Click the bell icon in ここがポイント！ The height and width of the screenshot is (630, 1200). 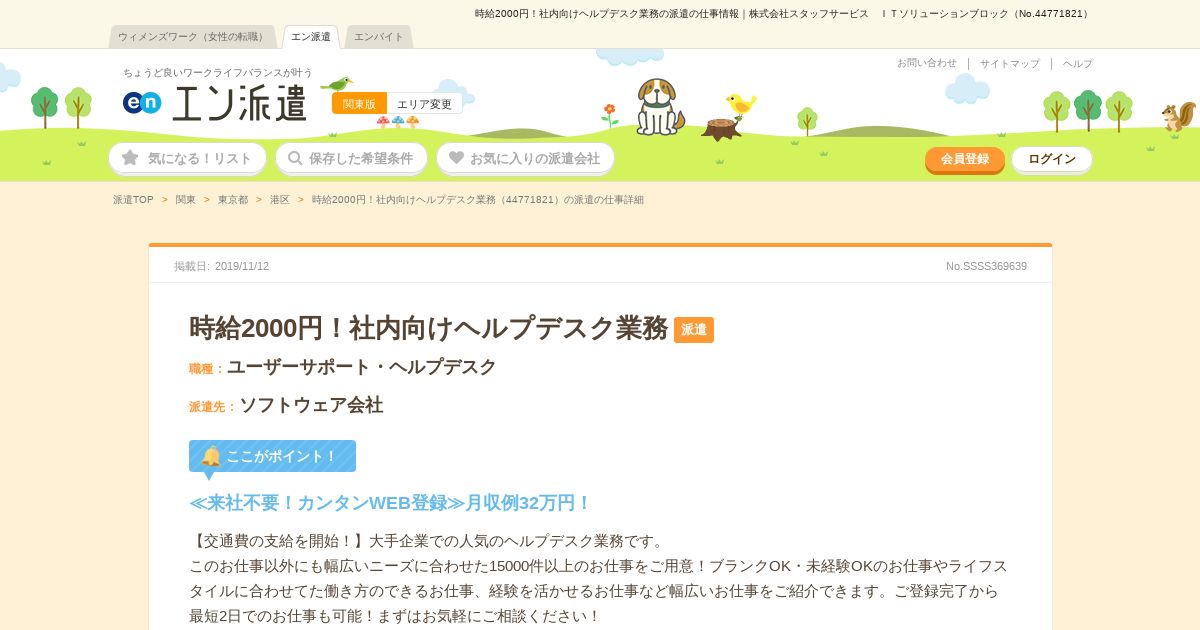(211, 456)
